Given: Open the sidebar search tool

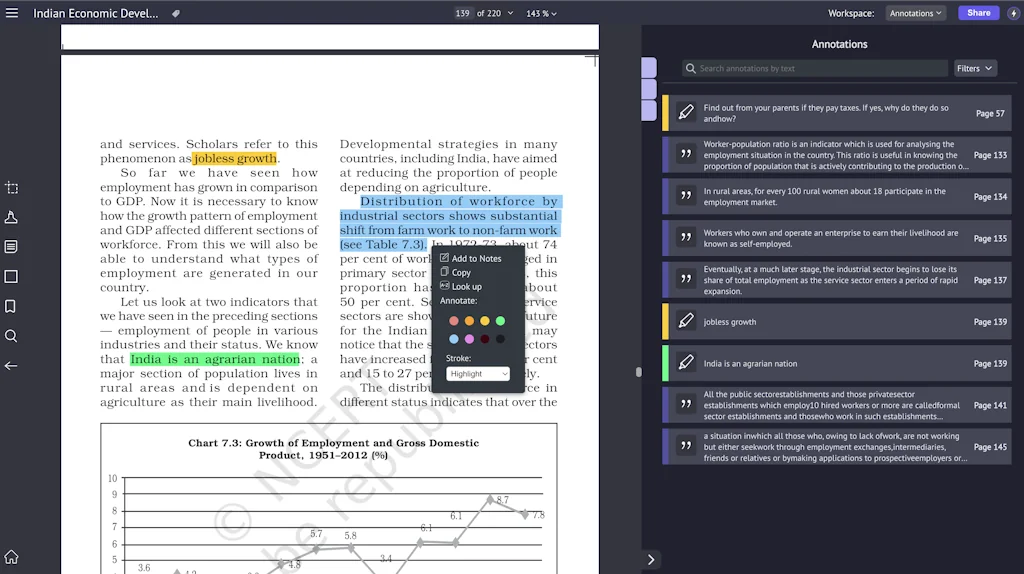Looking at the screenshot, I should (x=11, y=336).
